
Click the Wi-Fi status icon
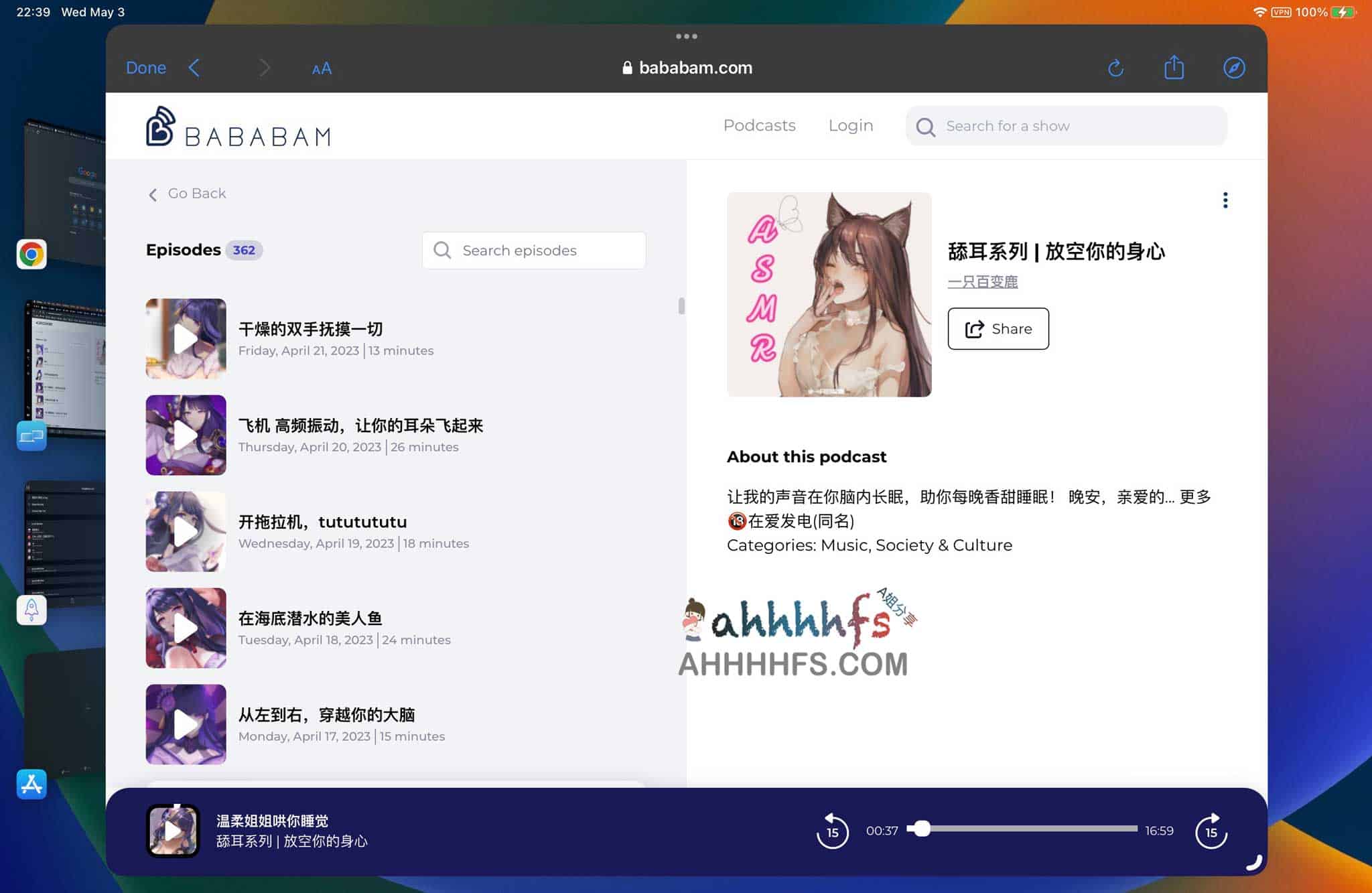1259,12
